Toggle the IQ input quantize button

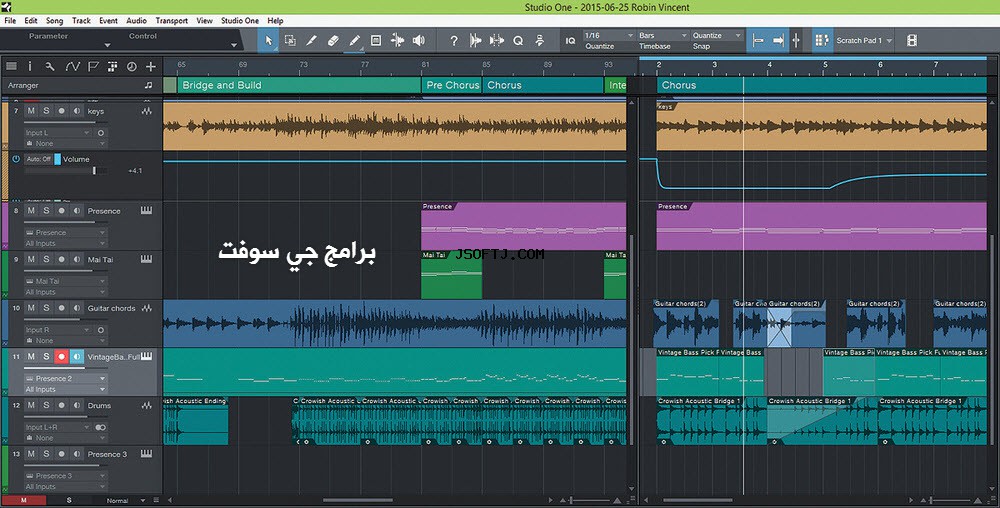[x=570, y=40]
